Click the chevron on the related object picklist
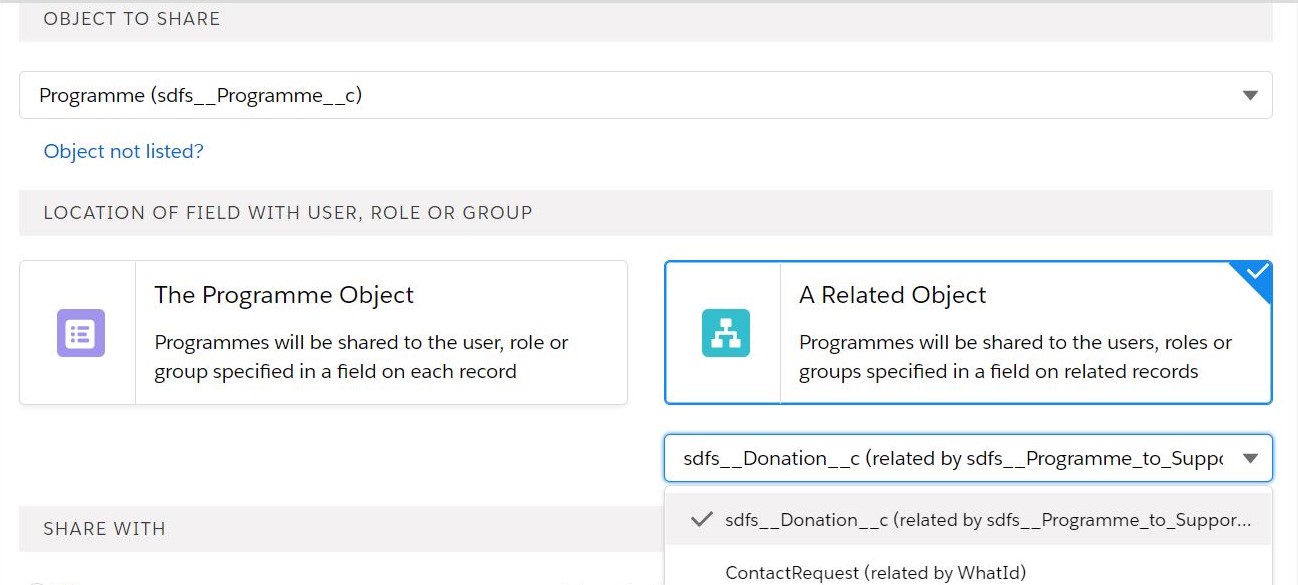The image size is (1298, 585). click(x=1249, y=457)
